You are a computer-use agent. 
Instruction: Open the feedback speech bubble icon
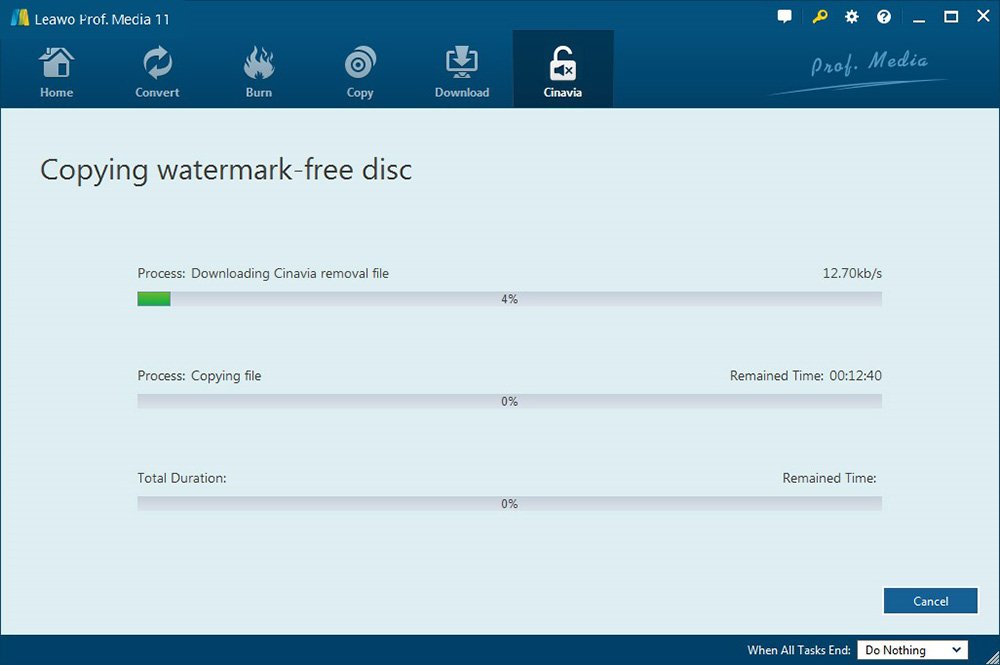(x=784, y=17)
